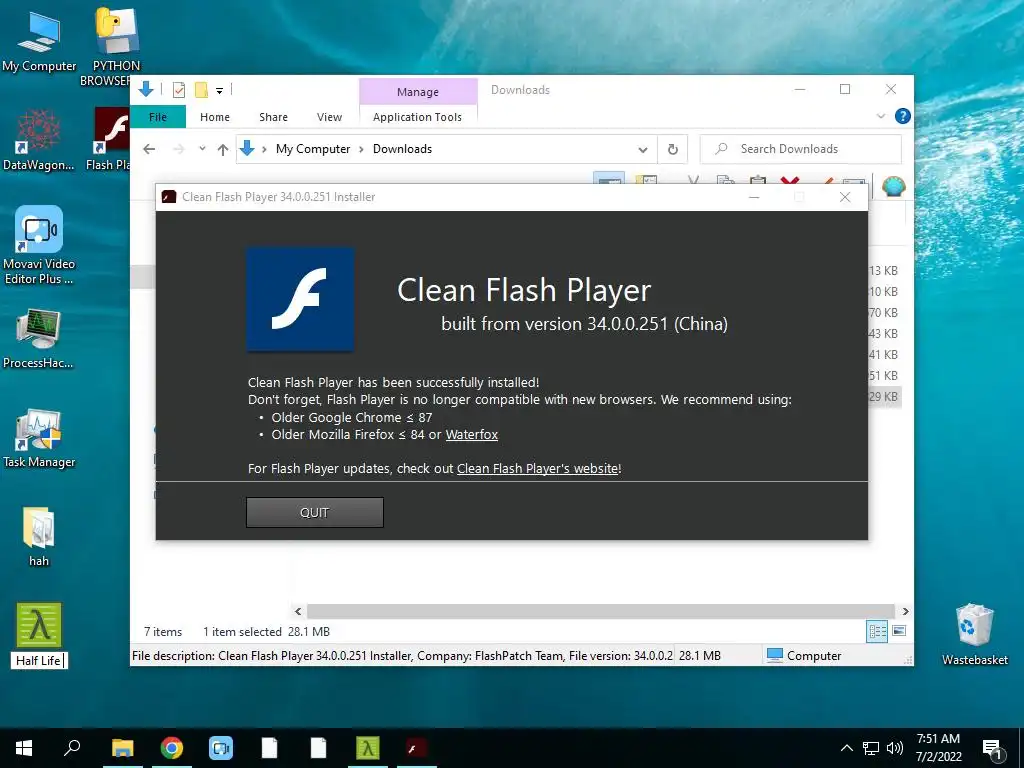The image size is (1024, 768).
Task: Launch Google Chrome from taskbar
Action: 171,748
